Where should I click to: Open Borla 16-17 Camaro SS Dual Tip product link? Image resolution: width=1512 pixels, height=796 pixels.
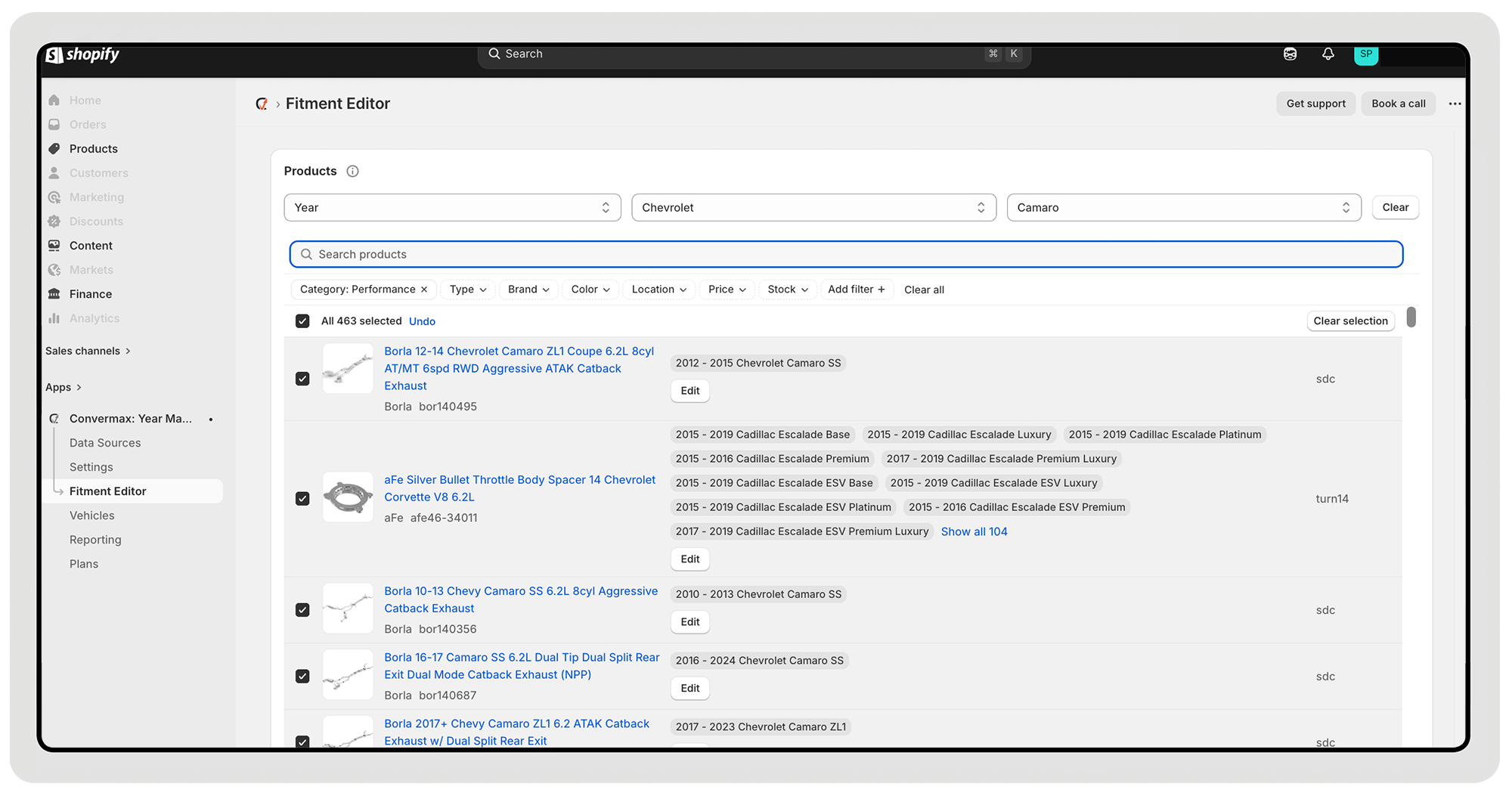click(x=522, y=666)
